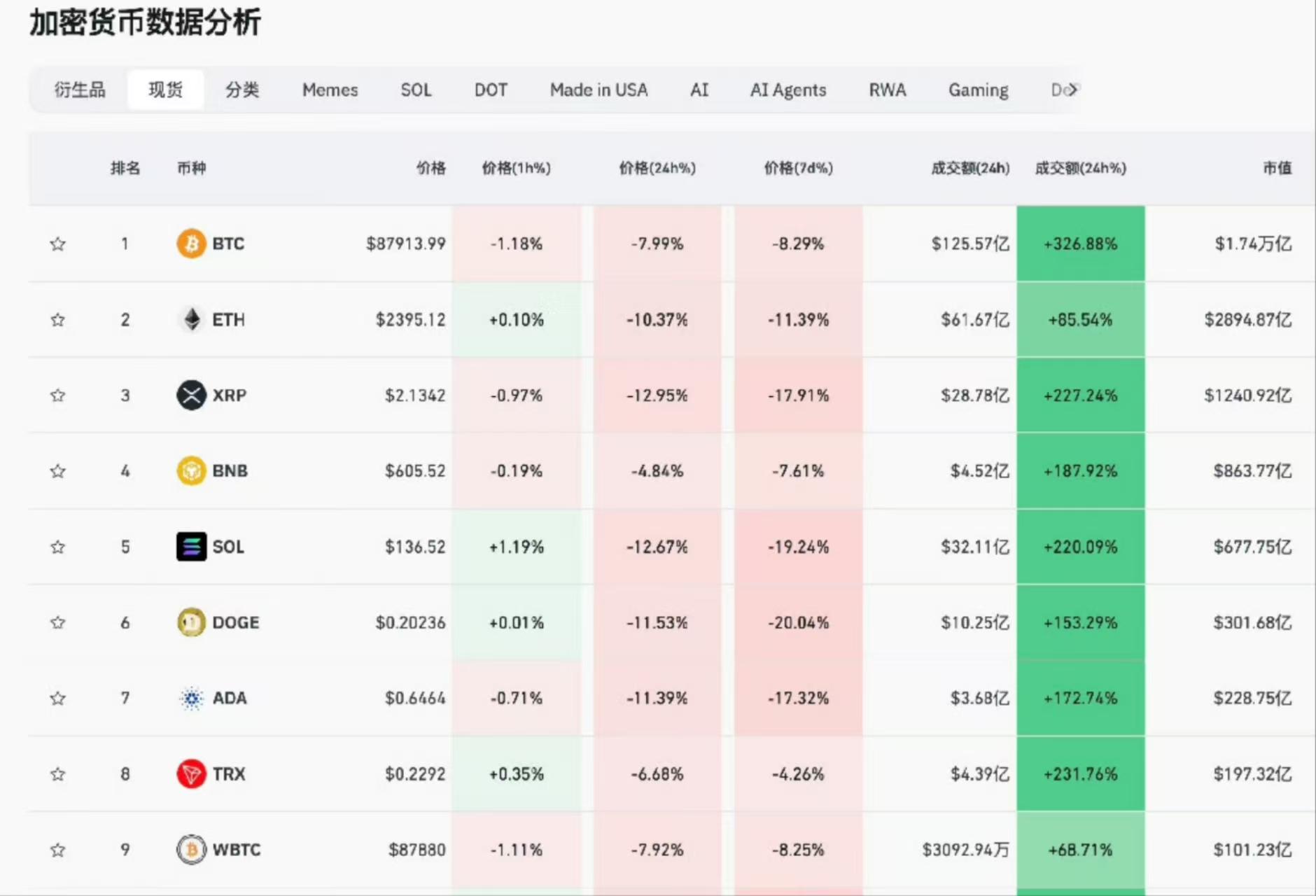This screenshot has height=896, width=1316.
Task: Click the XRP coin icon
Action: pos(190,395)
